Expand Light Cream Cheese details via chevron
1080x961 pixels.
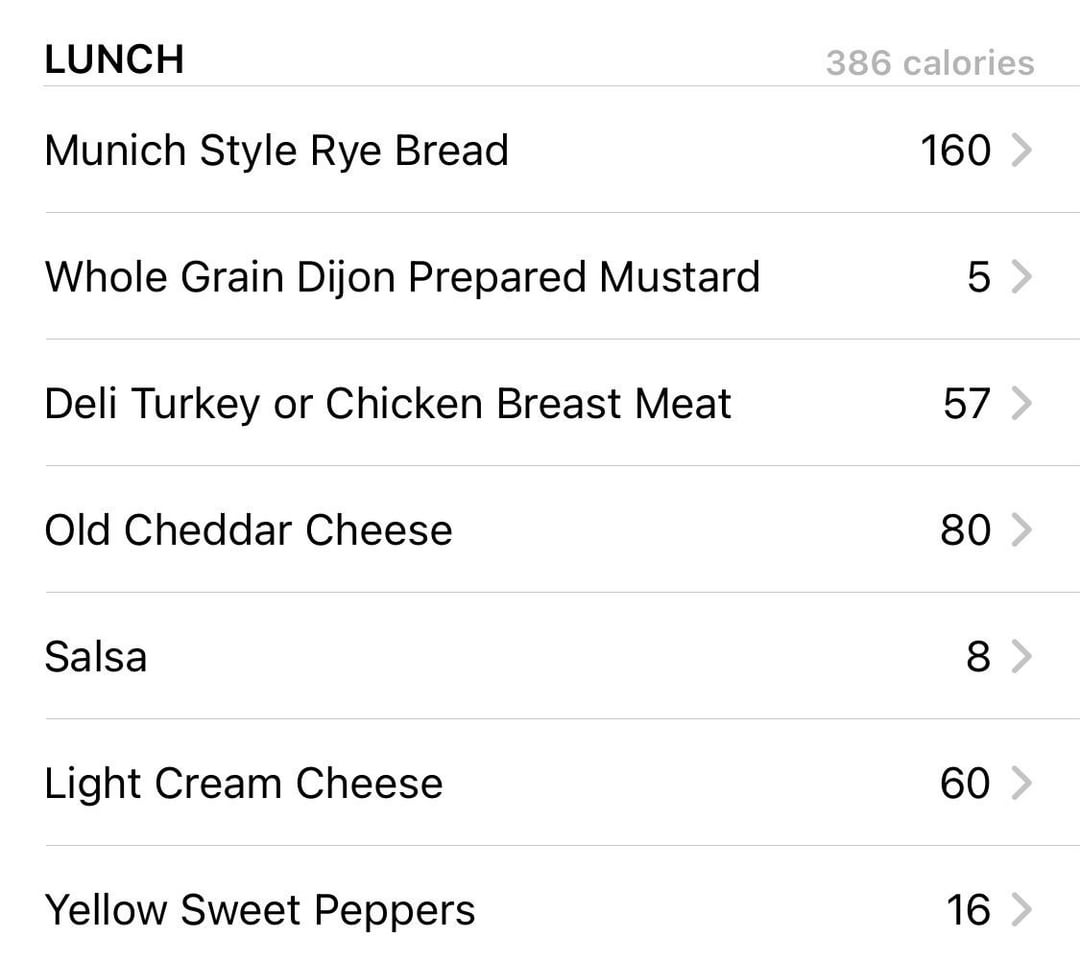point(1021,783)
